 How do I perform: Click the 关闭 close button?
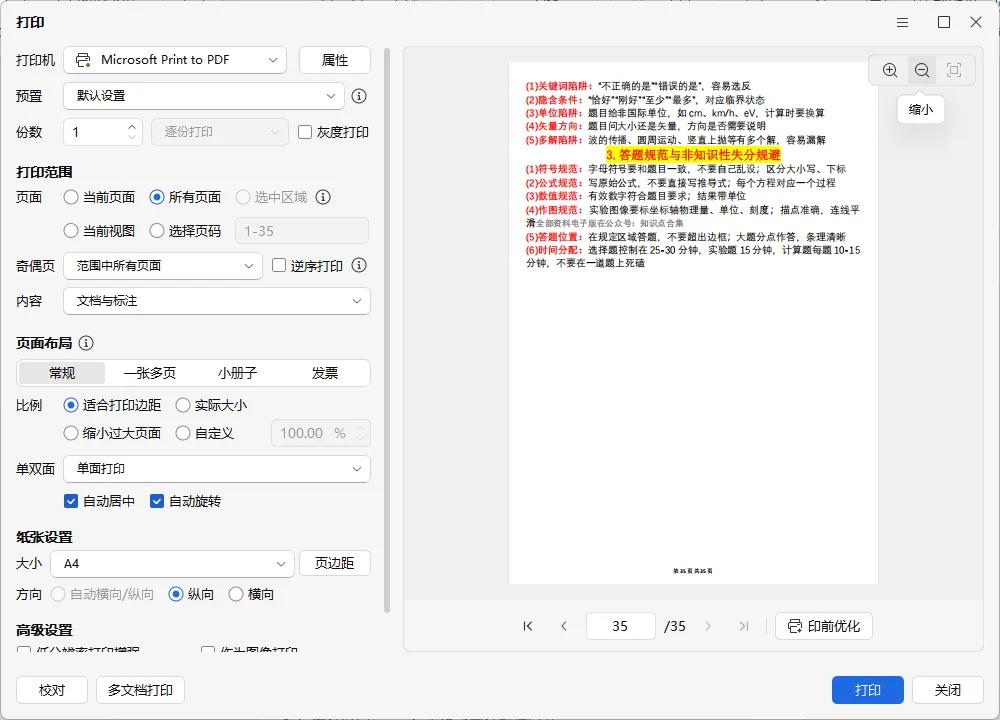pos(948,690)
